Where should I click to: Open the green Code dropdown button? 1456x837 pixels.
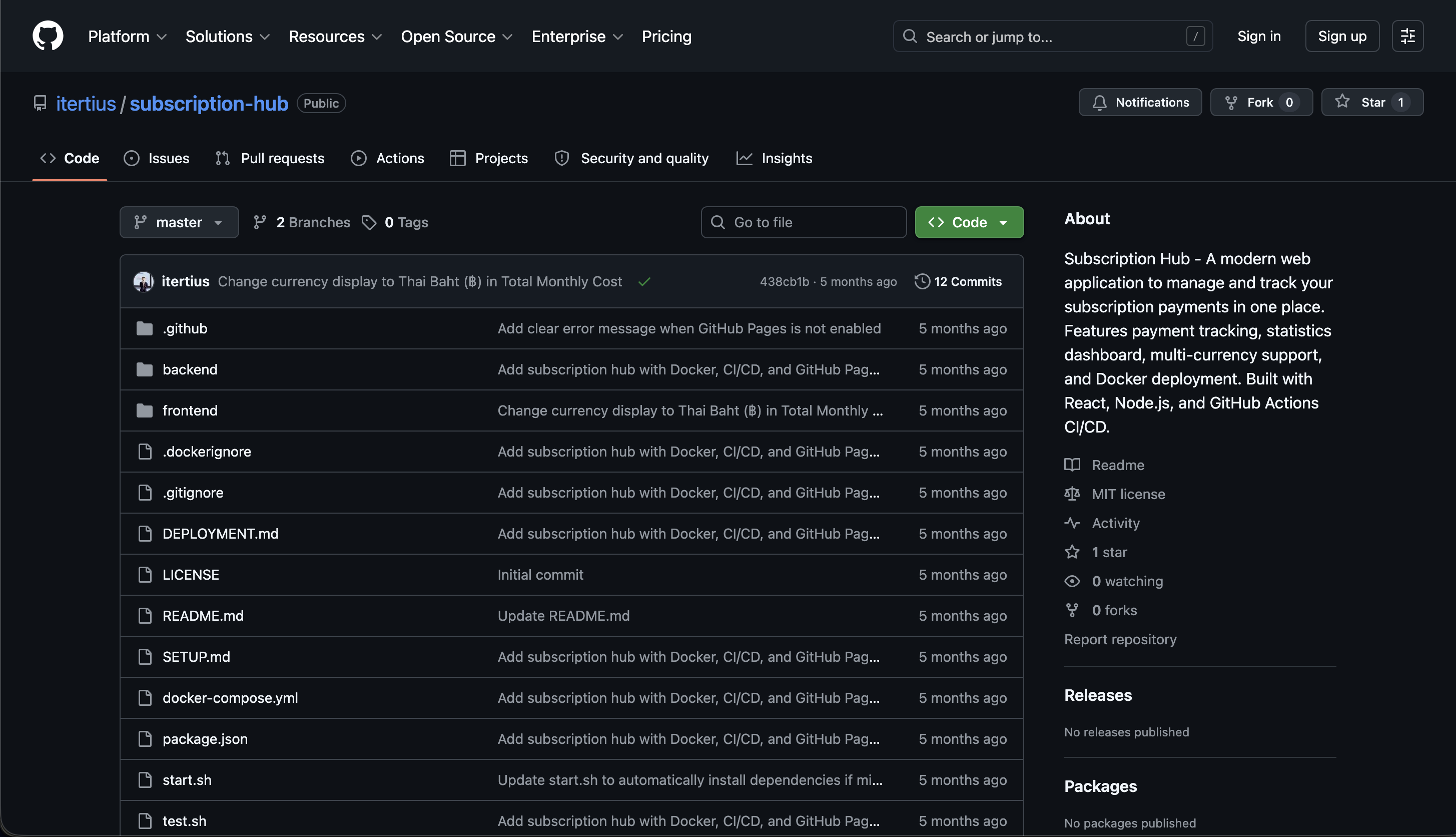[969, 222]
